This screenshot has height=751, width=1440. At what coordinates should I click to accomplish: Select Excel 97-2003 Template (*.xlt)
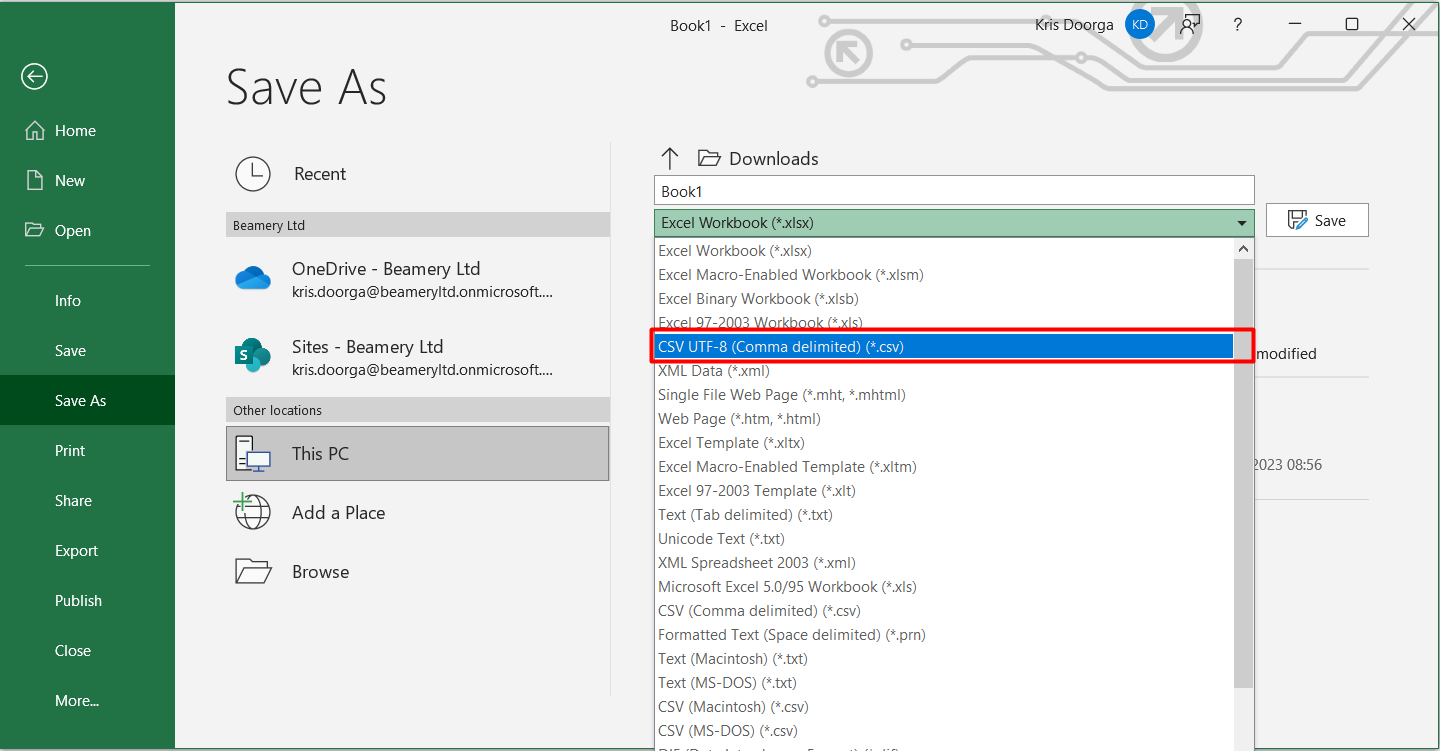pos(945,491)
